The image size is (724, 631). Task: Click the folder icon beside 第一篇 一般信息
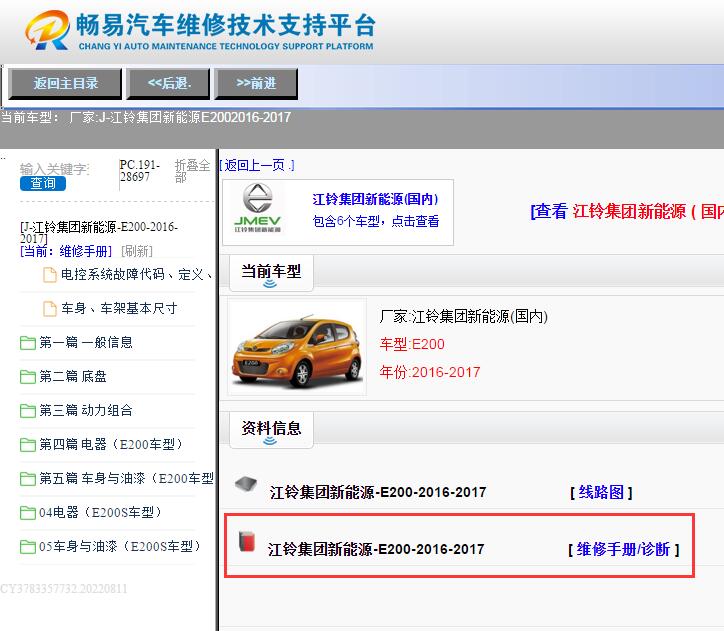click(x=28, y=343)
